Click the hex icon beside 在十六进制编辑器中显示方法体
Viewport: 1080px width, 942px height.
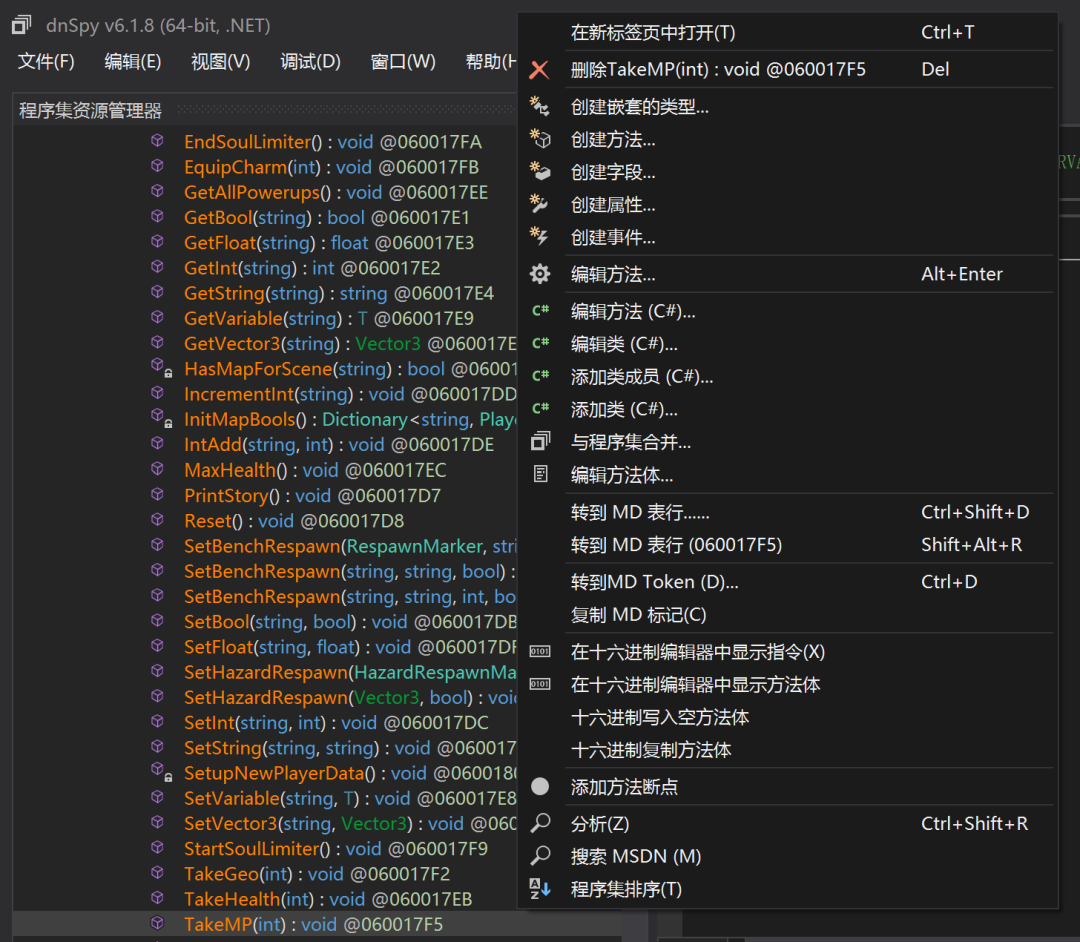pos(539,684)
